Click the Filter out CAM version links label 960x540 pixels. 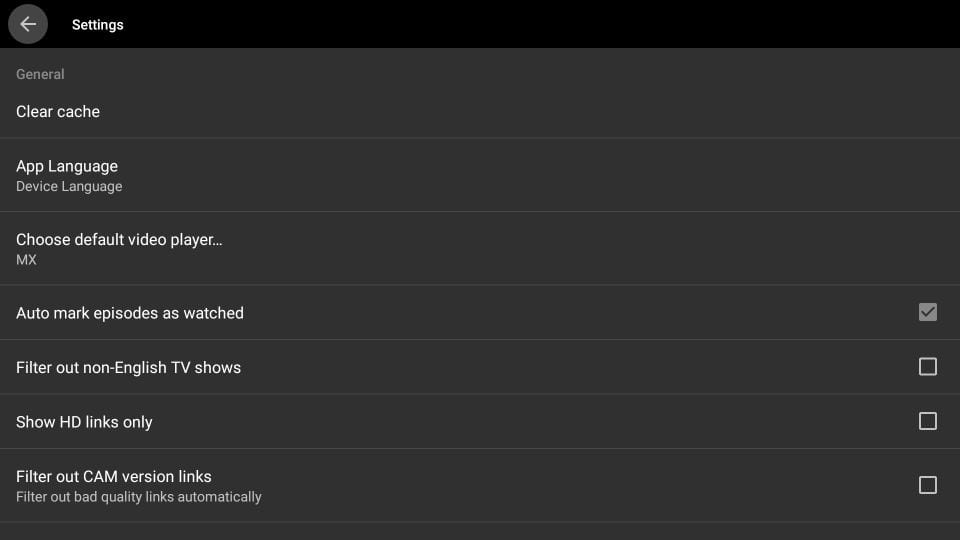pos(114,477)
